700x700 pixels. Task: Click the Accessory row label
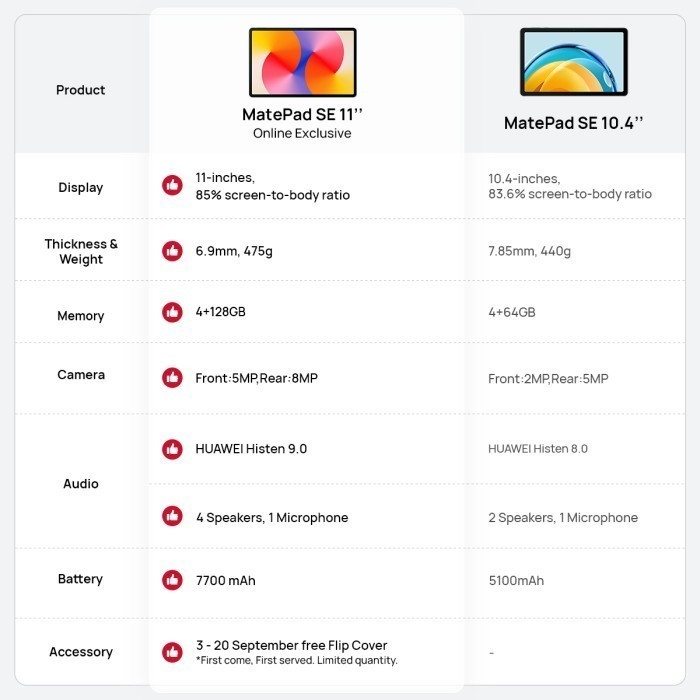(81, 652)
